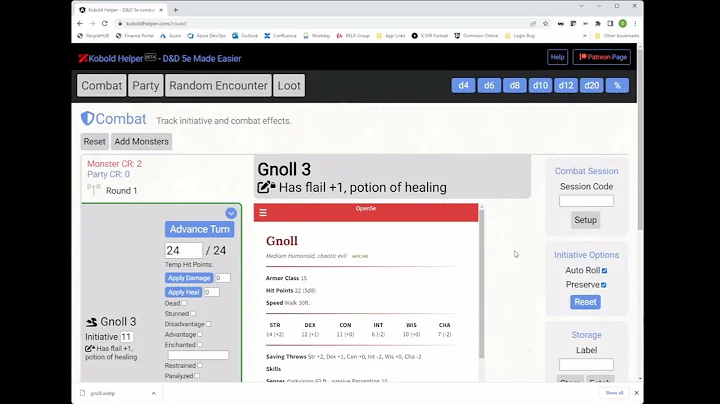
Task: Roll a d10 die
Action: coord(540,85)
